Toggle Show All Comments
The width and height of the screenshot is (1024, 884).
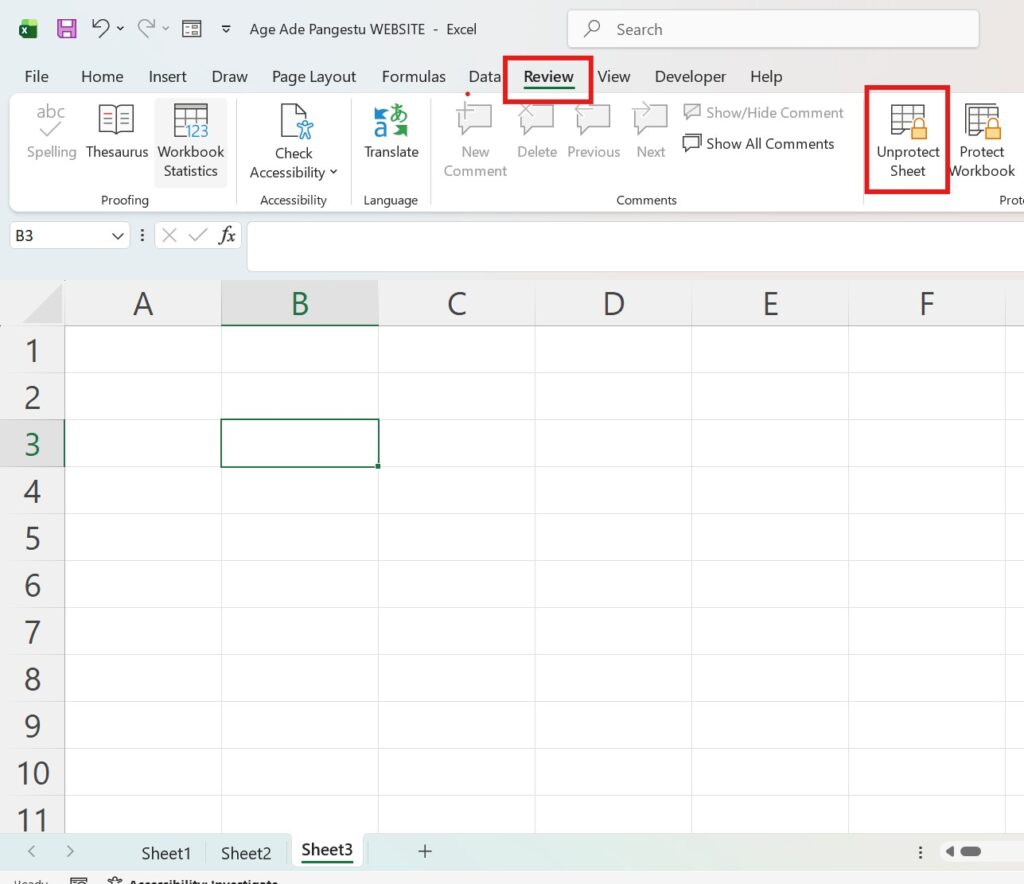click(x=758, y=143)
